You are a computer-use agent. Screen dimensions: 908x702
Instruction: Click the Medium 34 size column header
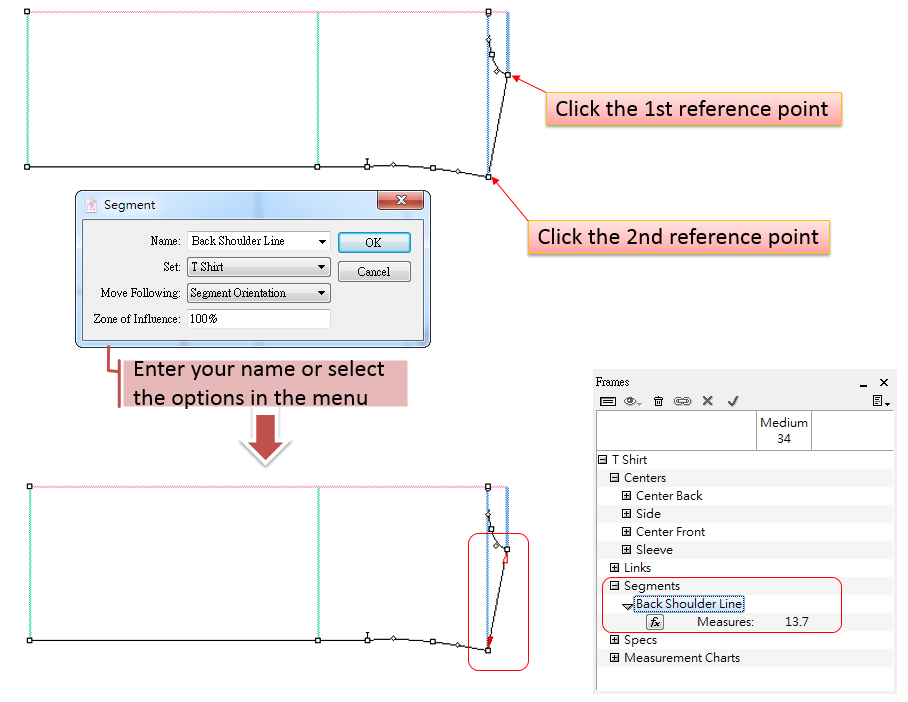783,431
